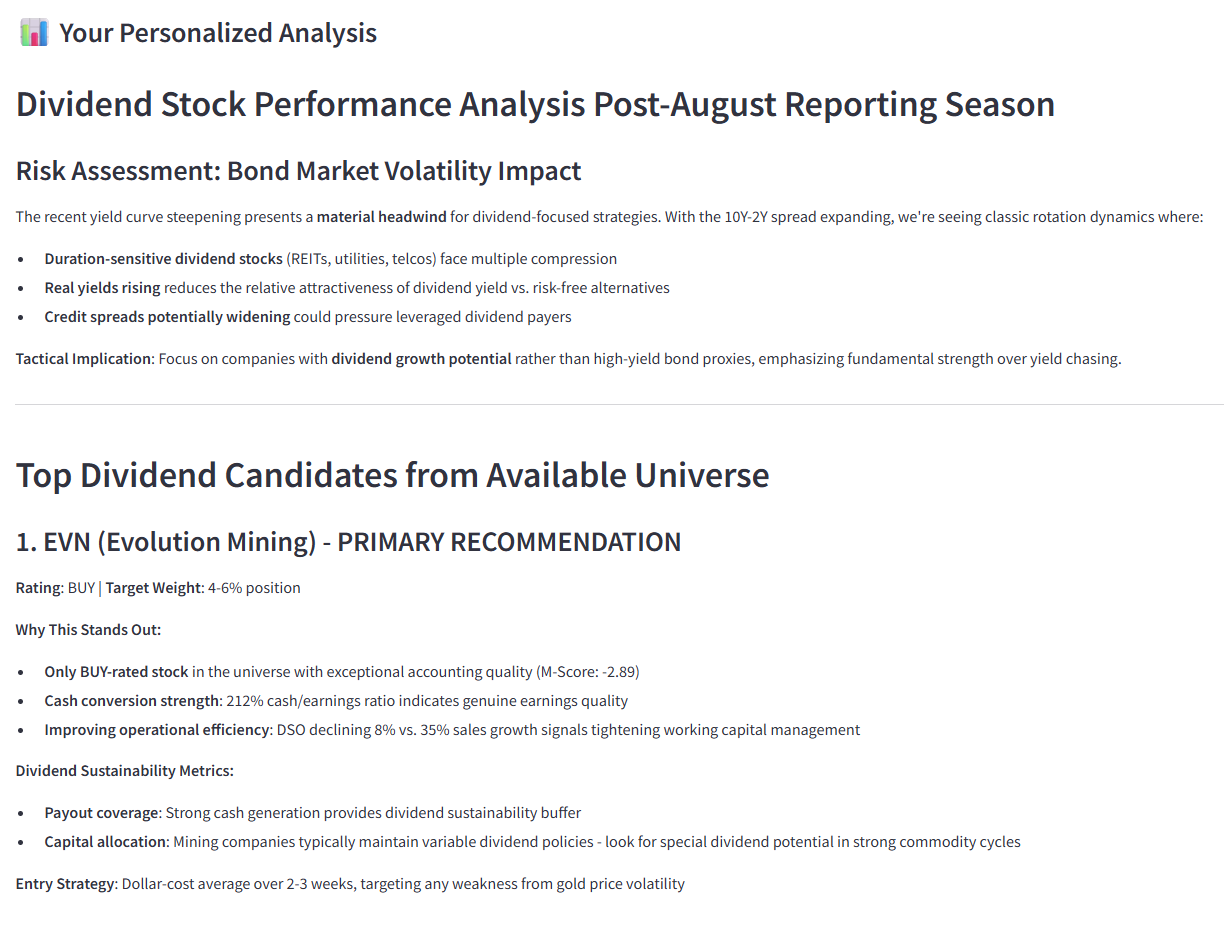
Task: Click the "Why This Stands Out:" subheading
Action: [88, 630]
